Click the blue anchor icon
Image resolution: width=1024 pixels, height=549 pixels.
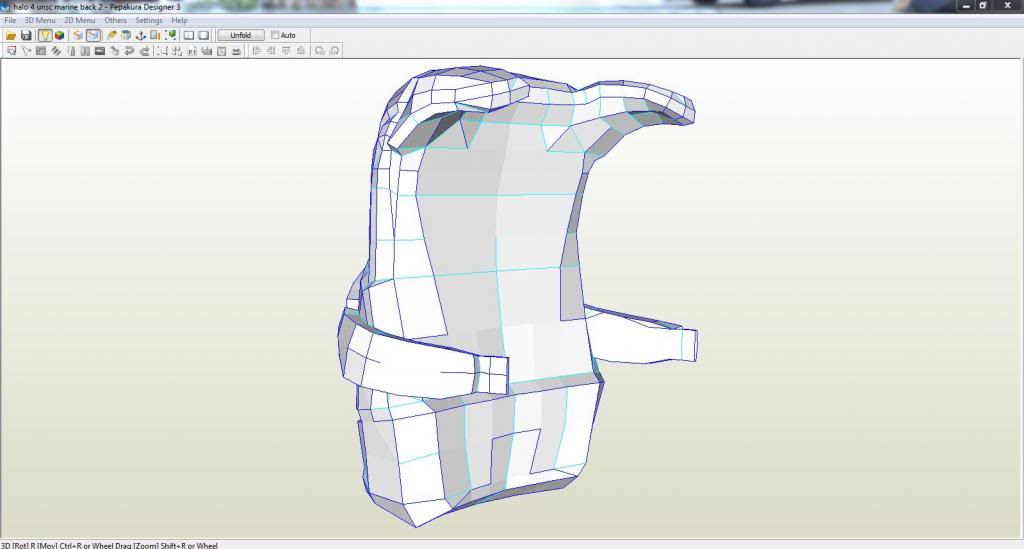[140, 35]
